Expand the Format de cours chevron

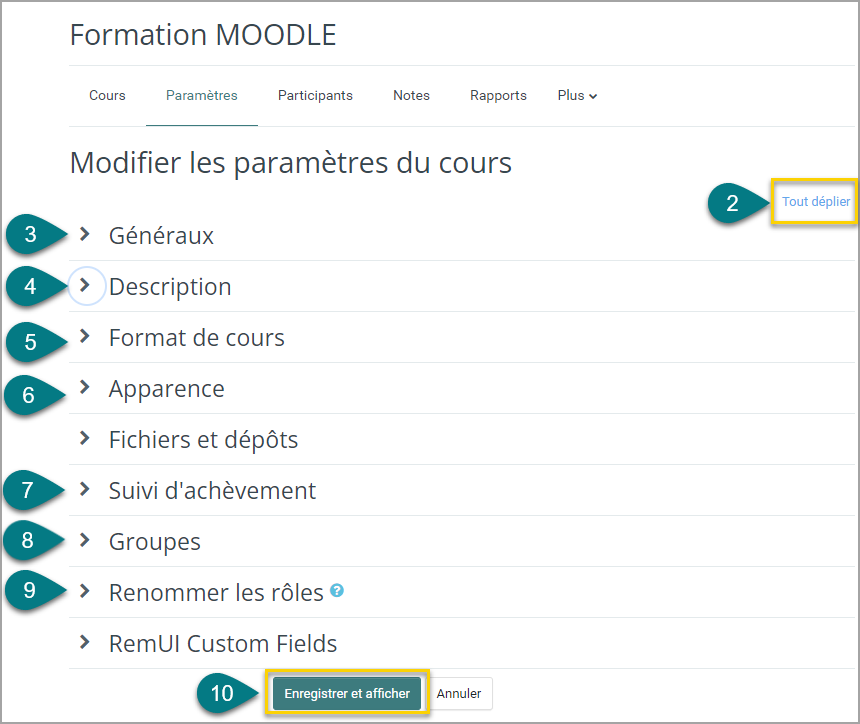(84, 336)
